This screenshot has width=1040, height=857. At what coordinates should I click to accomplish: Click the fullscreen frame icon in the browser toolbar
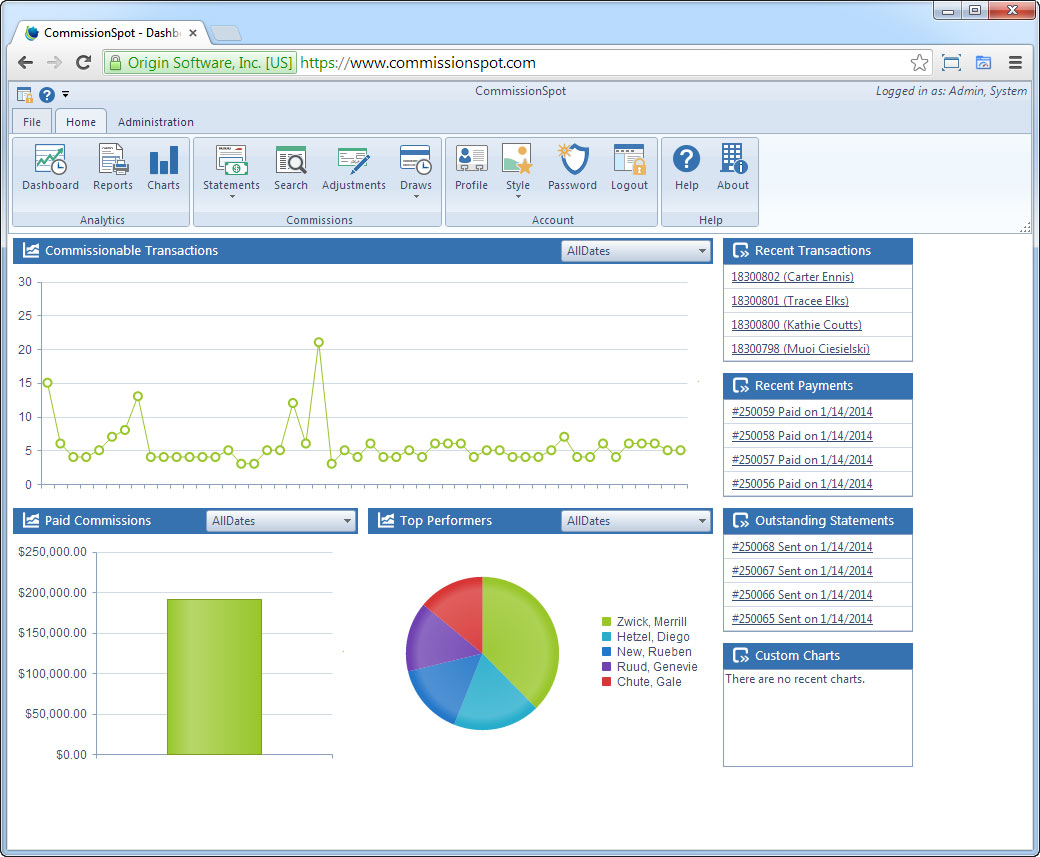[951, 62]
